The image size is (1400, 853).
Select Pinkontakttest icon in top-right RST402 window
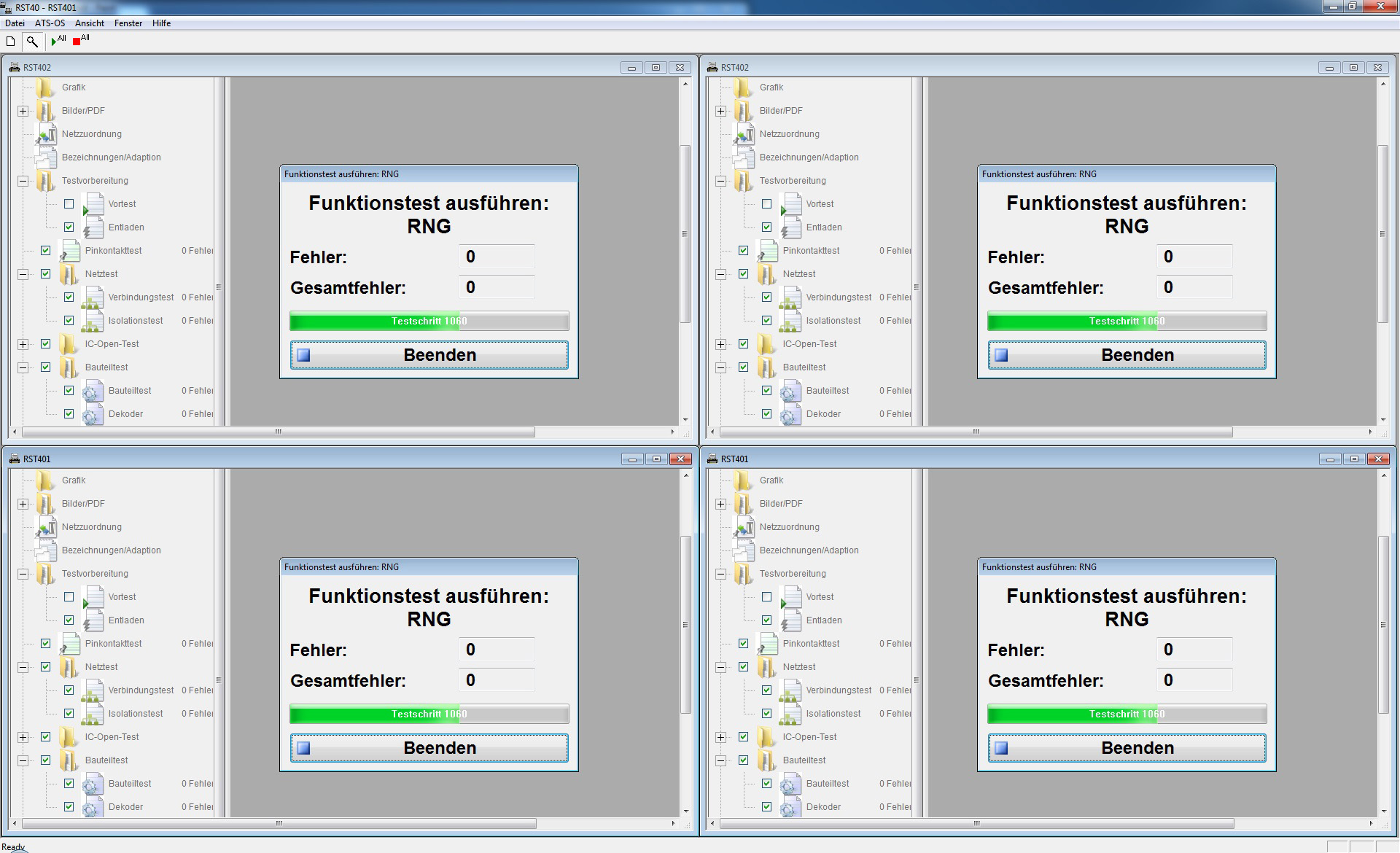pos(767,251)
